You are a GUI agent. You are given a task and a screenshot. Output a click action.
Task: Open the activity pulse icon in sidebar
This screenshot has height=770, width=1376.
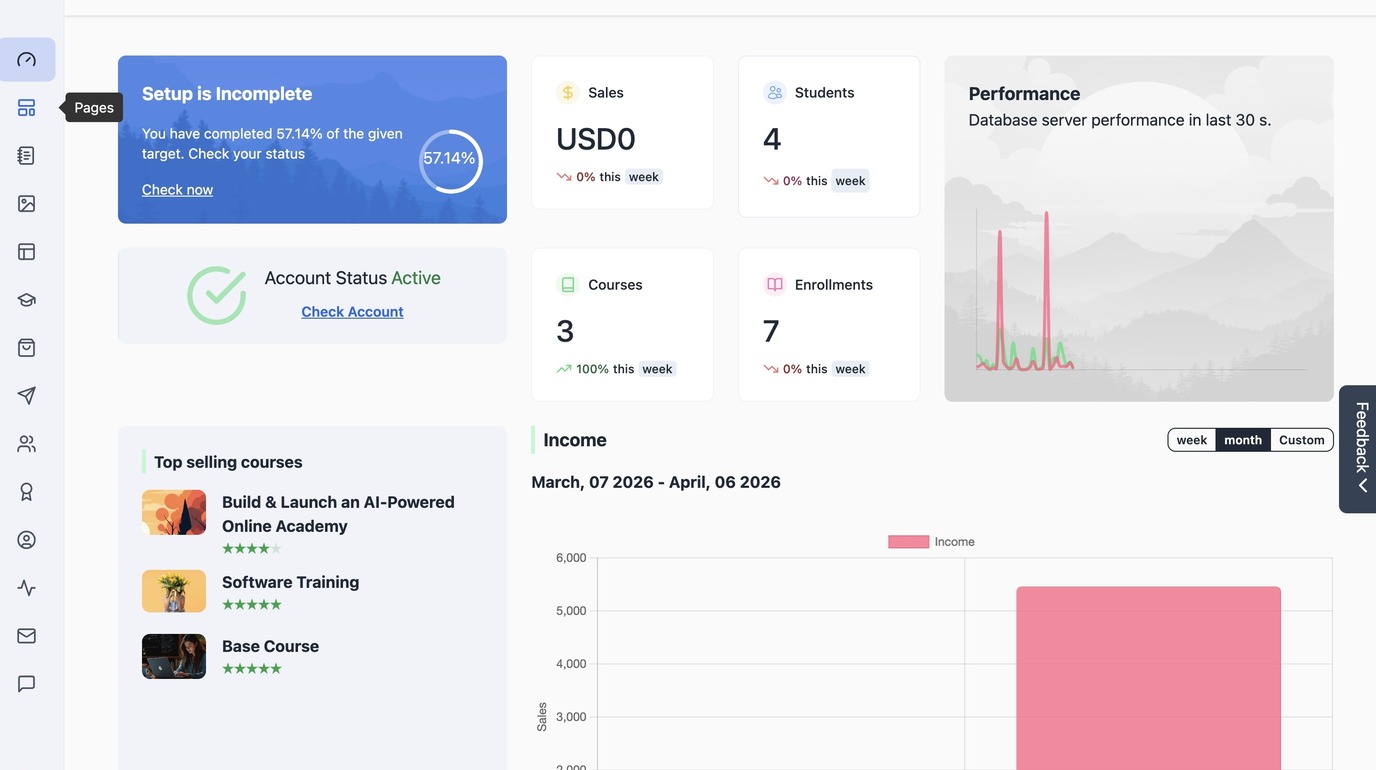pyautogui.click(x=27, y=588)
